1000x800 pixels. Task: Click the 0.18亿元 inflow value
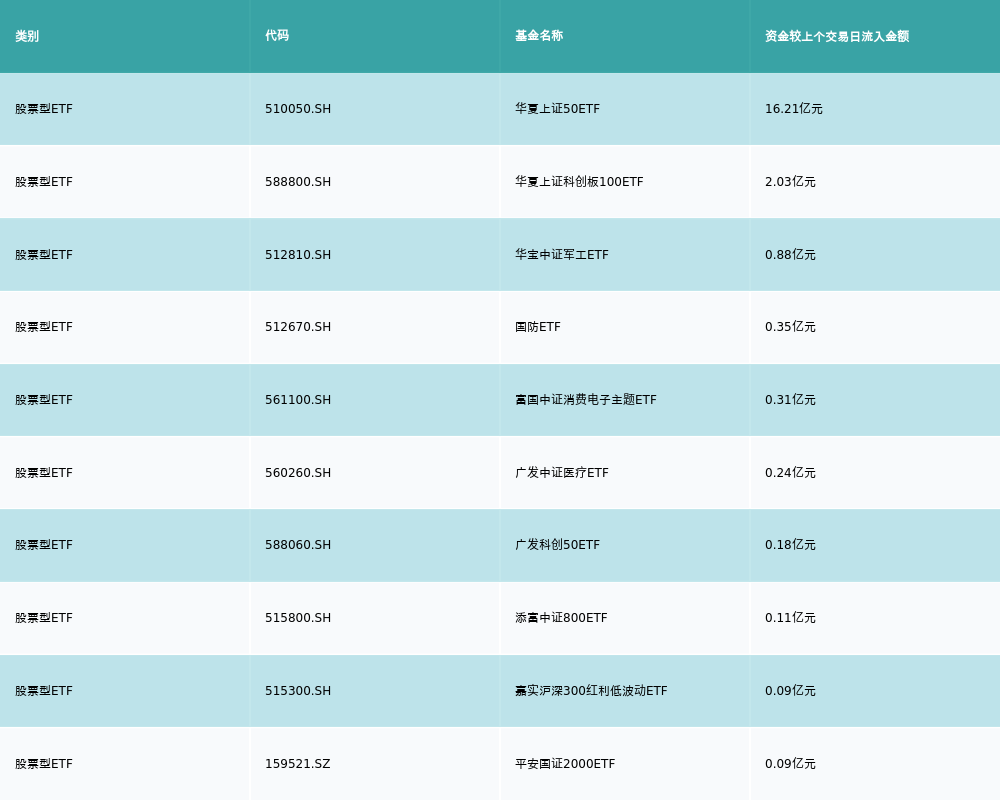pos(790,545)
